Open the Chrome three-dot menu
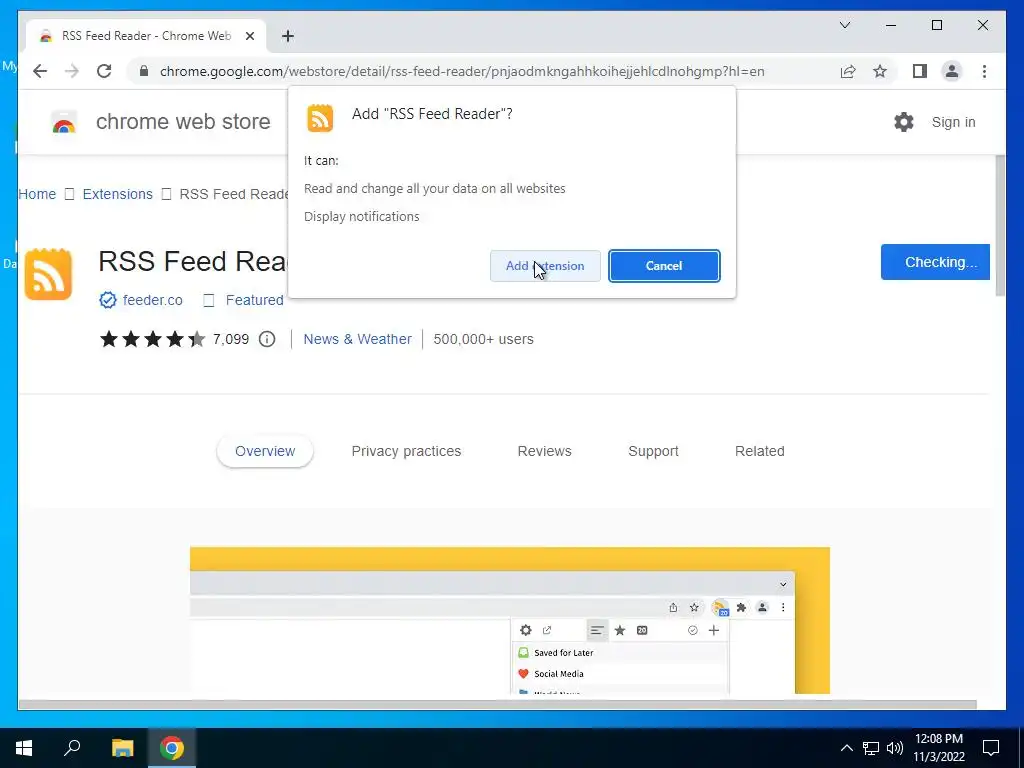Screen dimensions: 1024x768 pos(984,71)
